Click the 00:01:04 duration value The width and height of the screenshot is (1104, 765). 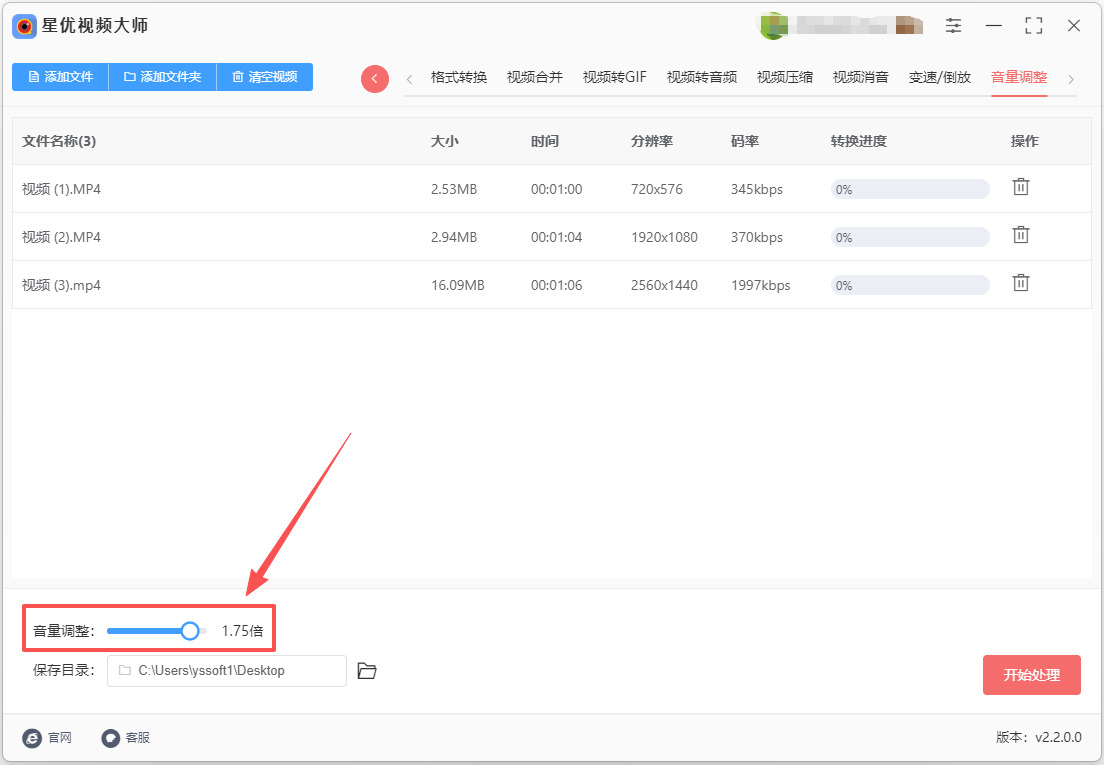pyautogui.click(x=556, y=237)
